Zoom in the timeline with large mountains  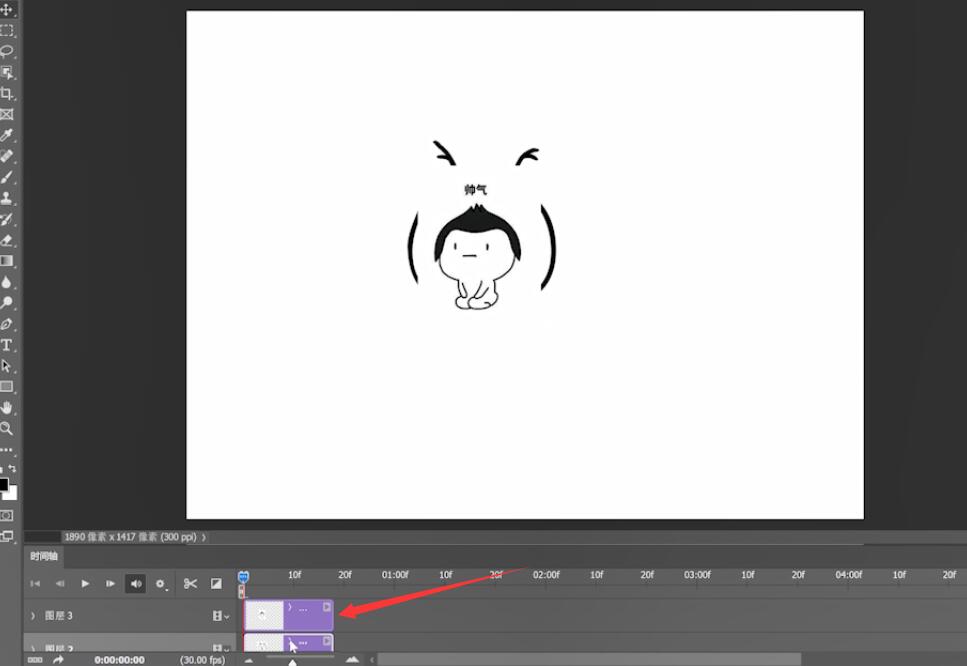(x=352, y=659)
